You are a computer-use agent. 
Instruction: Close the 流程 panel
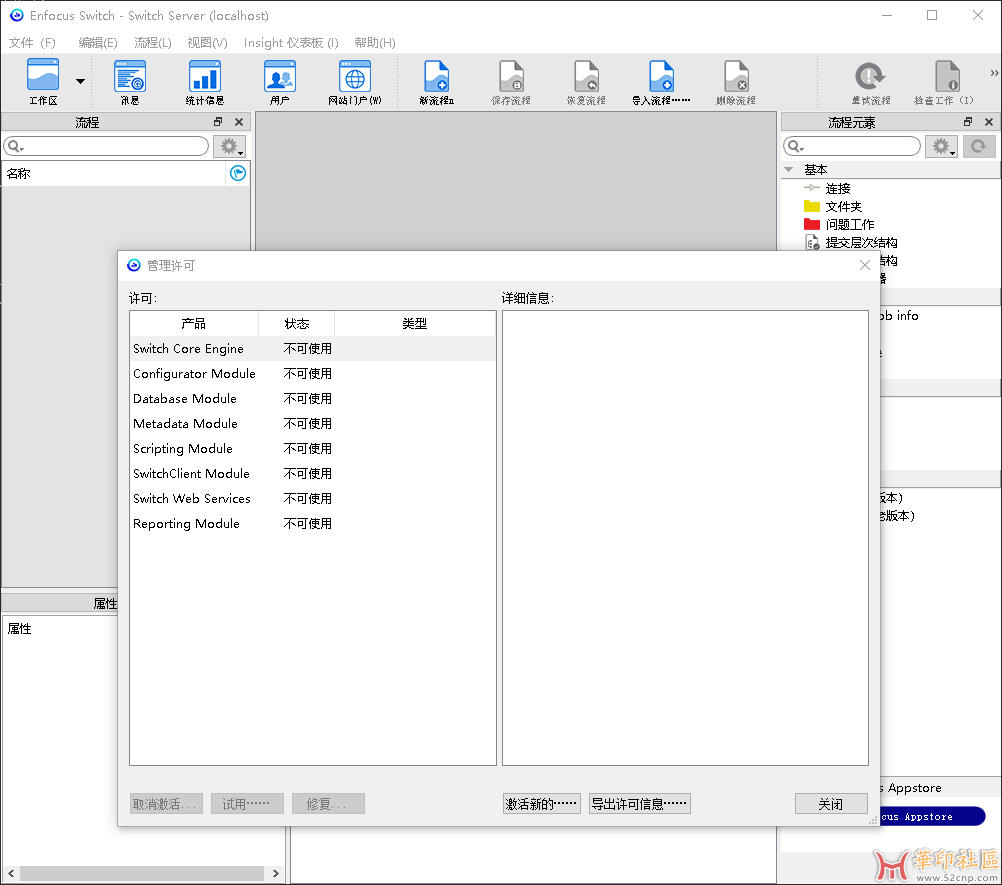[239, 121]
